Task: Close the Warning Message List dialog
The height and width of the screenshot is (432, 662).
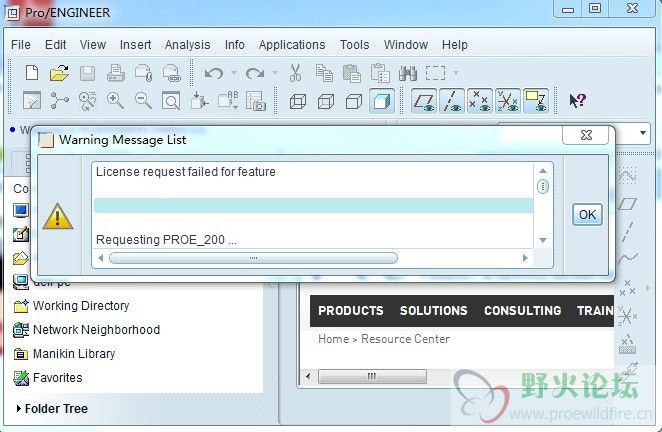Action: [586, 135]
